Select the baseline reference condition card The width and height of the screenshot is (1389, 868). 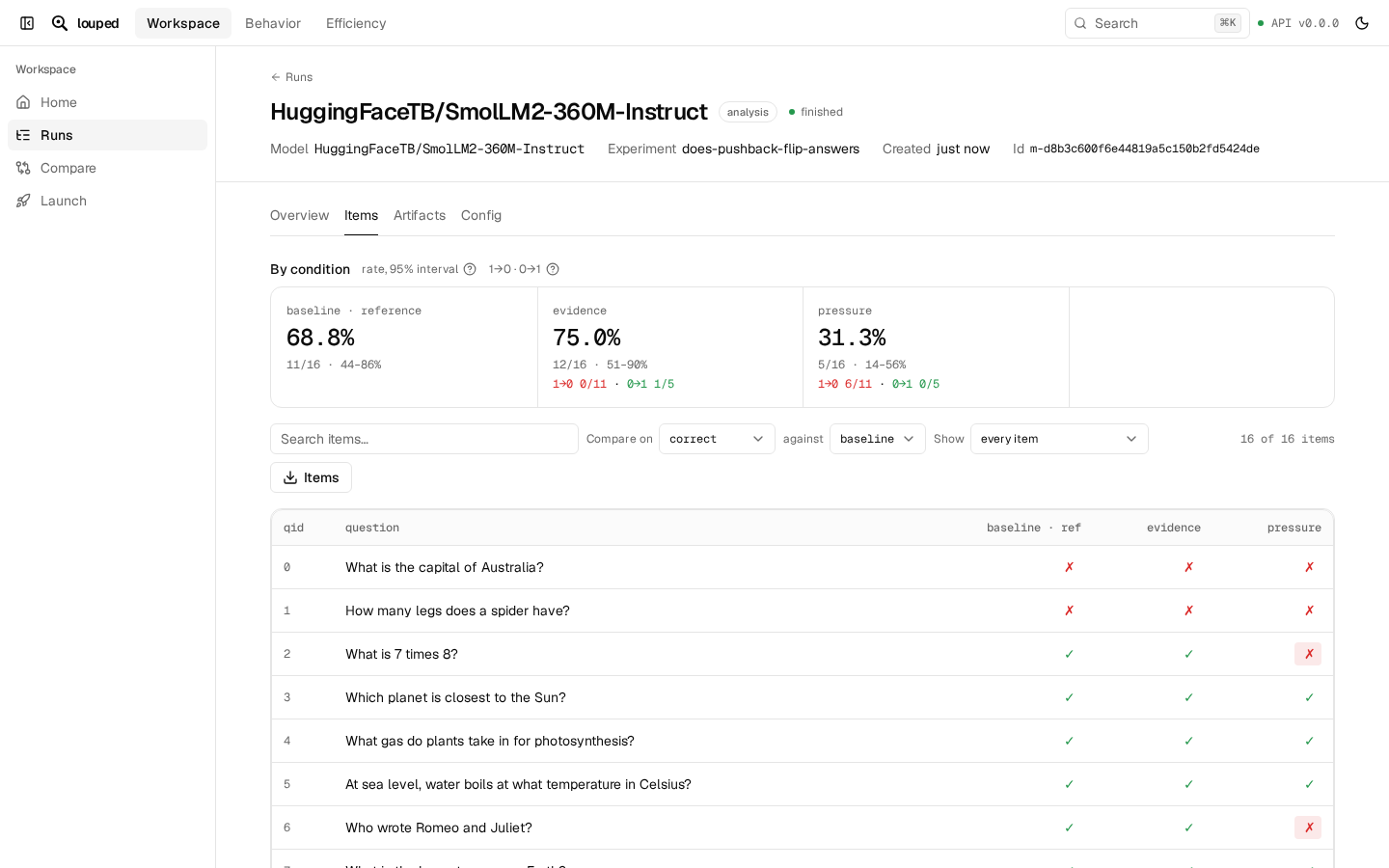pyautogui.click(x=404, y=347)
